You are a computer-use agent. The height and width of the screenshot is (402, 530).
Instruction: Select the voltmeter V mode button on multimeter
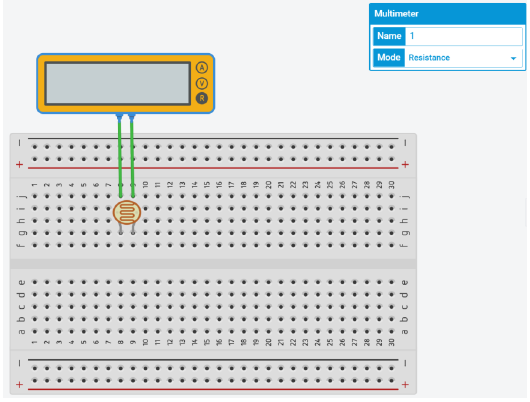click(x=202, y=83)
